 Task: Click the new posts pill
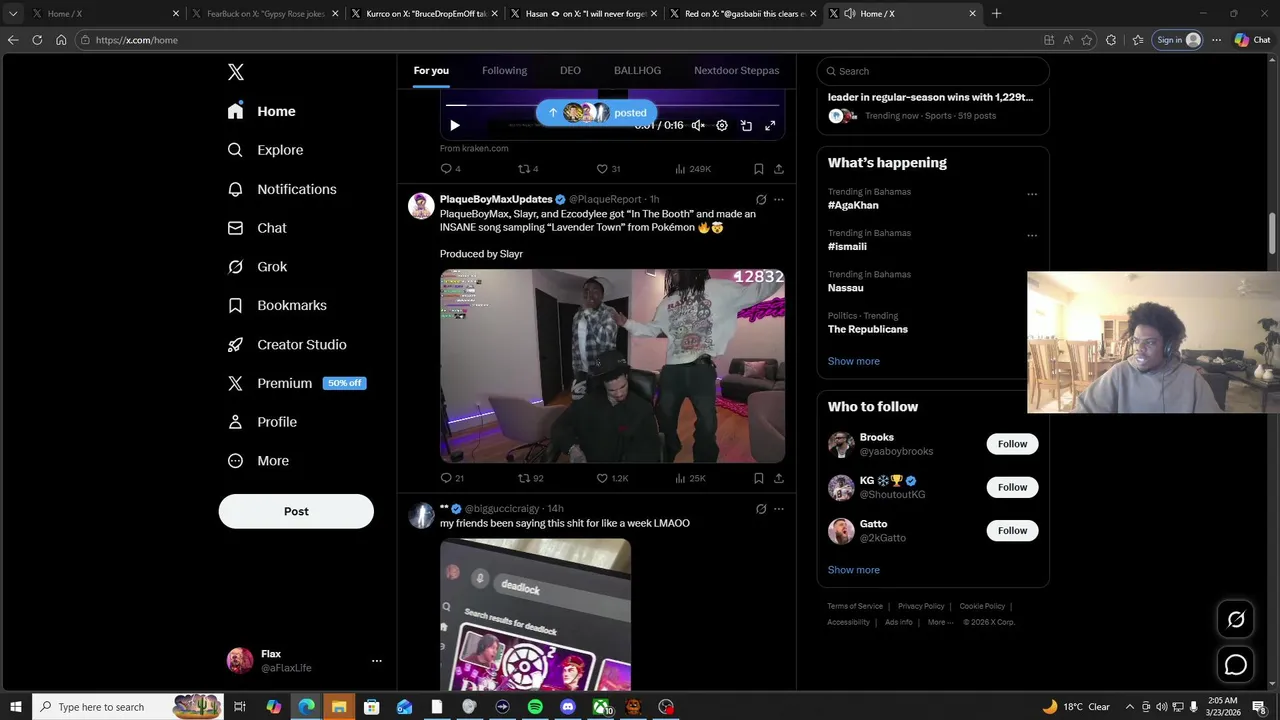point(597,113)
